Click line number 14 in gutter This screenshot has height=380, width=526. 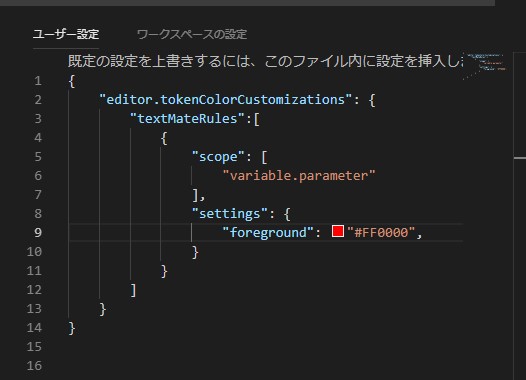point(34,328)
